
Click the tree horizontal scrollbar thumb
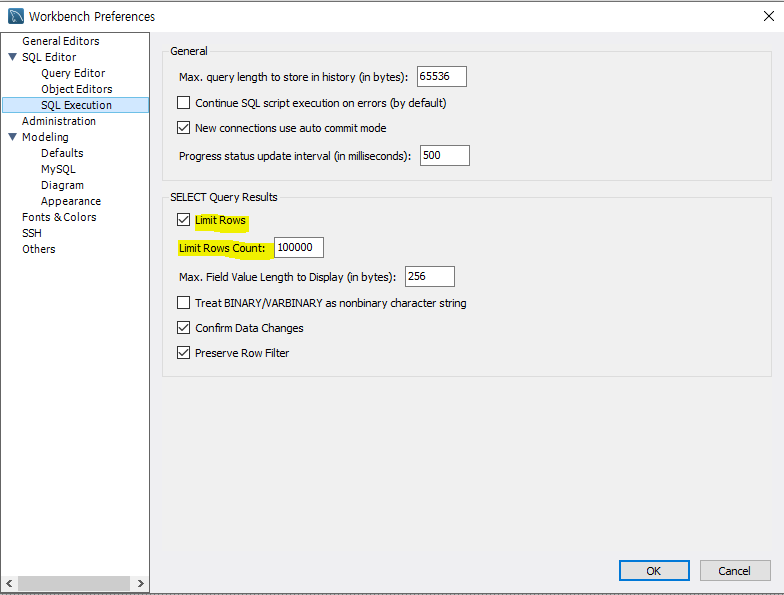(x=74, y=583)
